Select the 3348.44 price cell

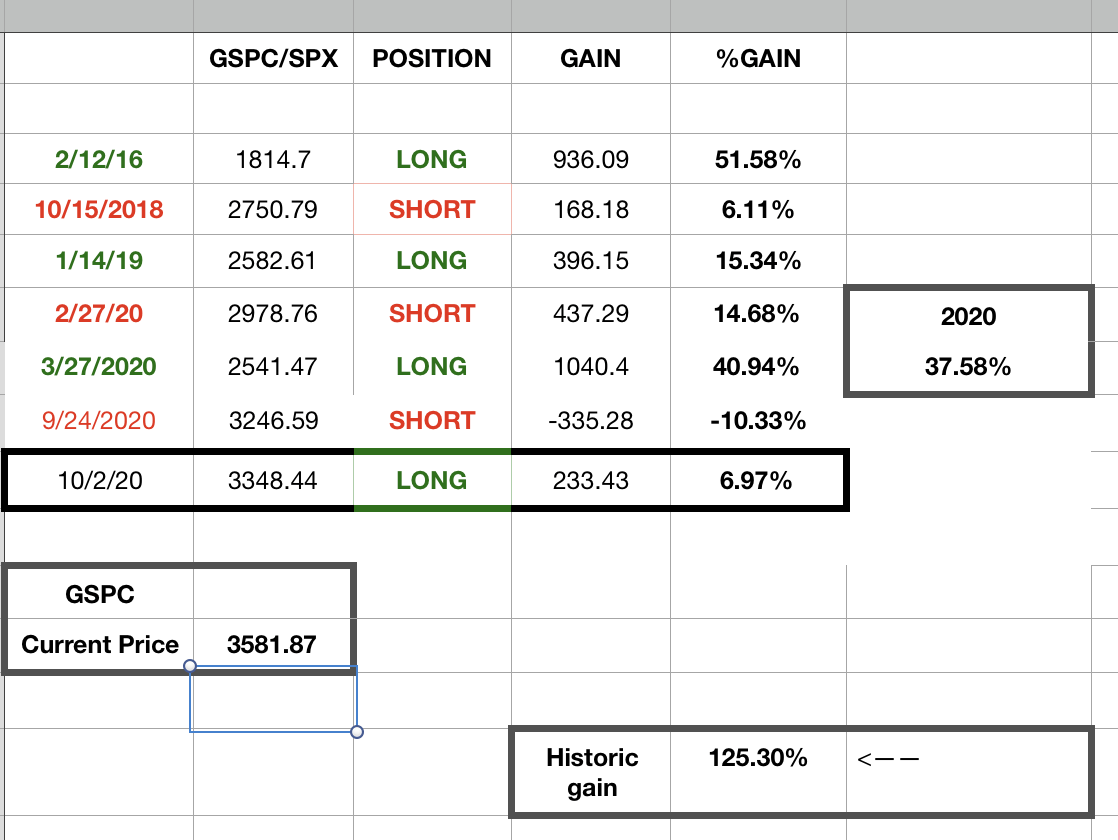pyautogui.click(x=273, y=481)
